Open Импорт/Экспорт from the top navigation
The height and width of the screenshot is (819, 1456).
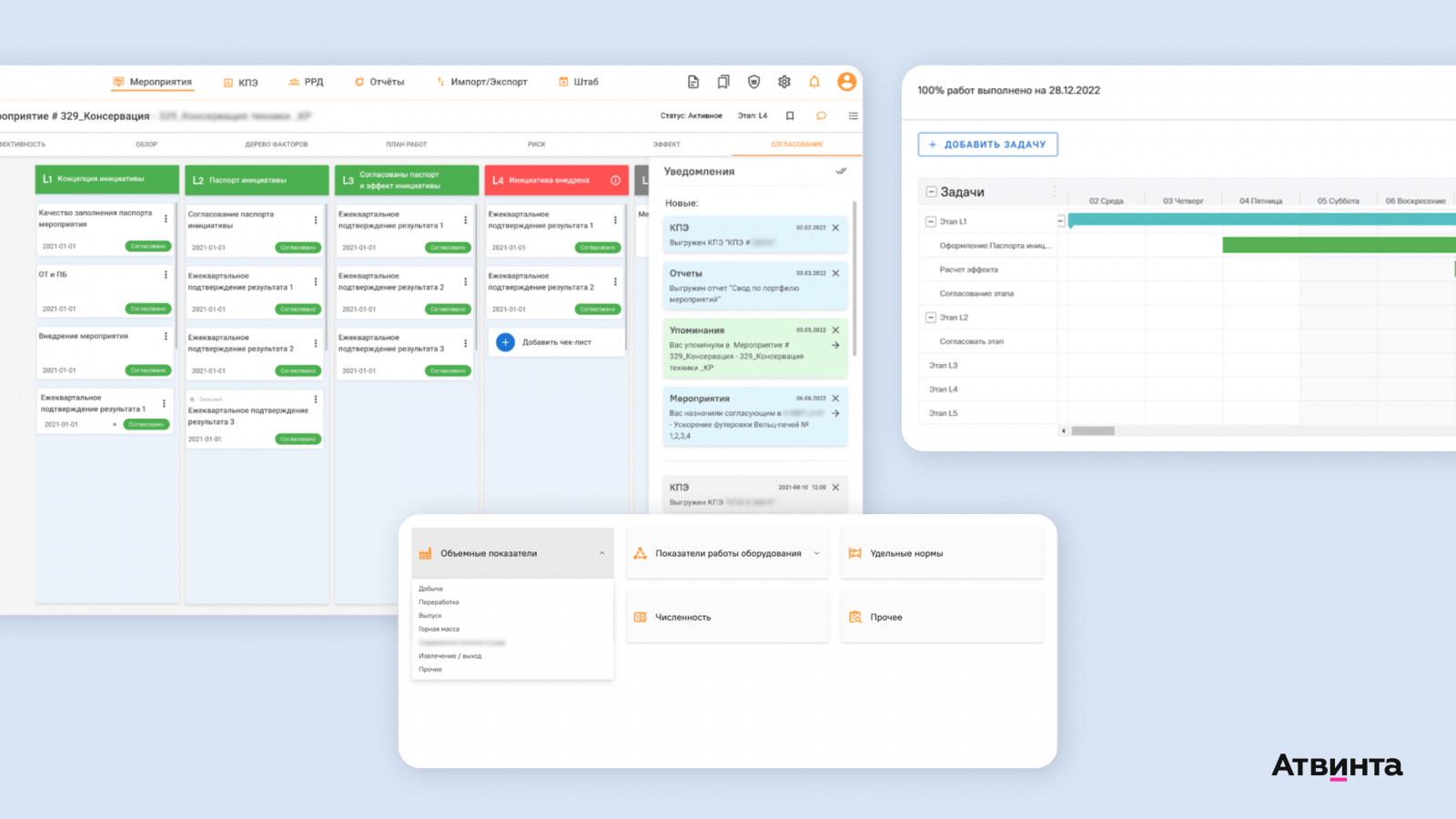tap(481, 82)
